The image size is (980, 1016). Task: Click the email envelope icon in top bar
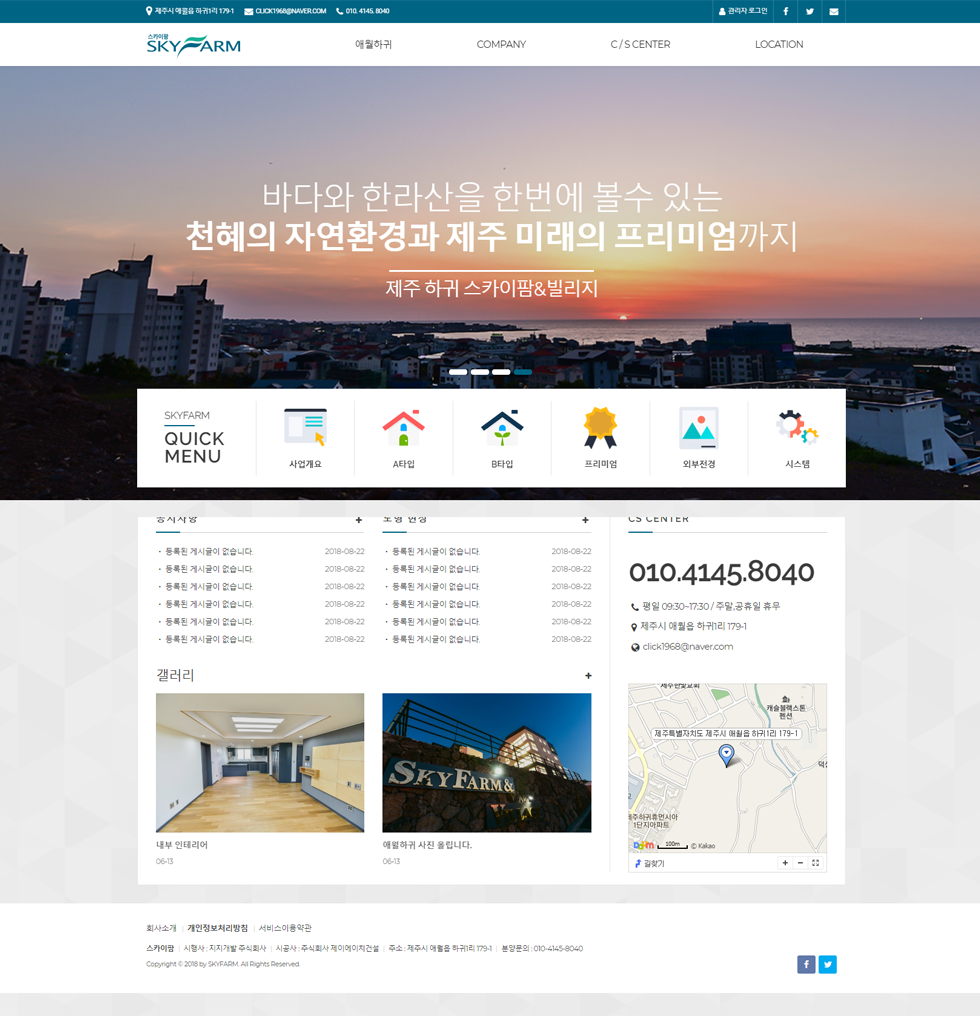(x=833, y=11)
